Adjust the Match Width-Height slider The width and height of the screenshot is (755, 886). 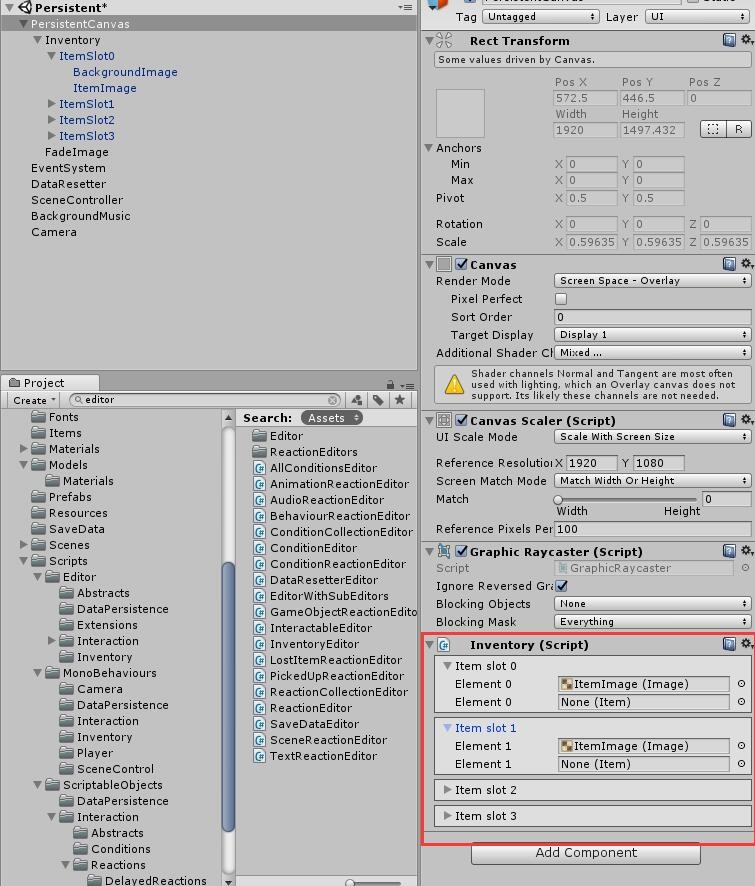pos(558,499)
